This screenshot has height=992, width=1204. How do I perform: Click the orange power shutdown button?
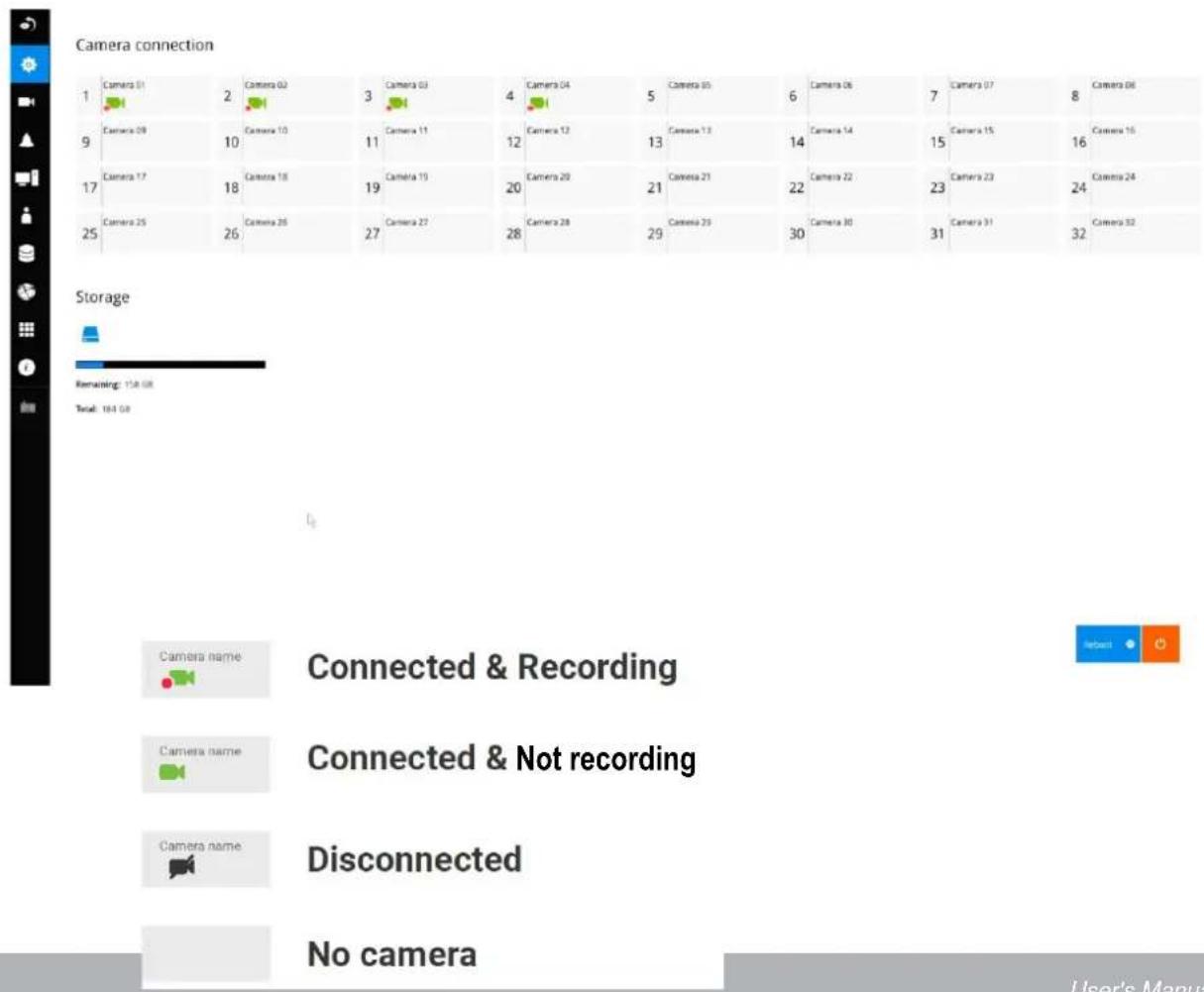point(1160,644)
